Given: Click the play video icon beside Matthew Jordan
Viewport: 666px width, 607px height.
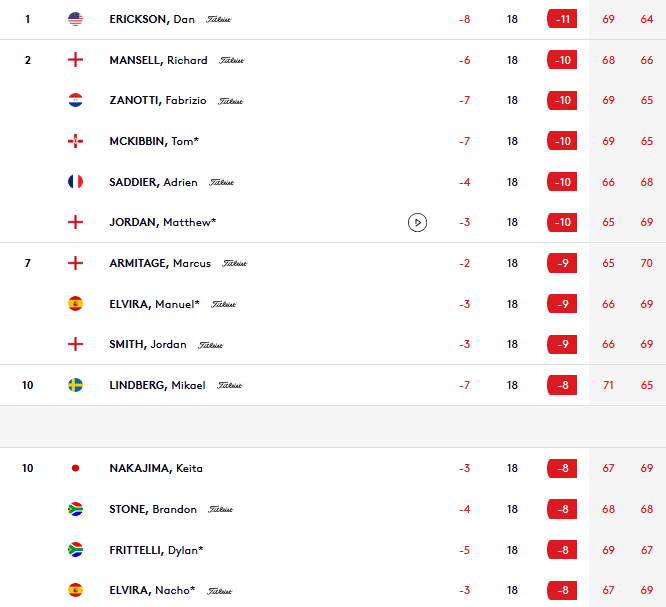Looking at the screenshot, I should coord(417,222).
